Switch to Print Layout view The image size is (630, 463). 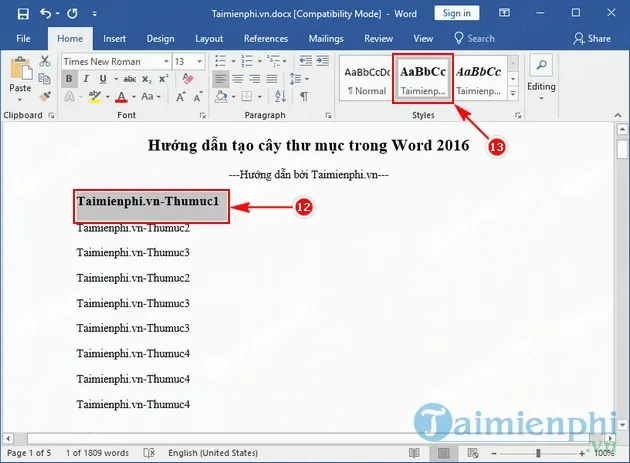(444, 453)
